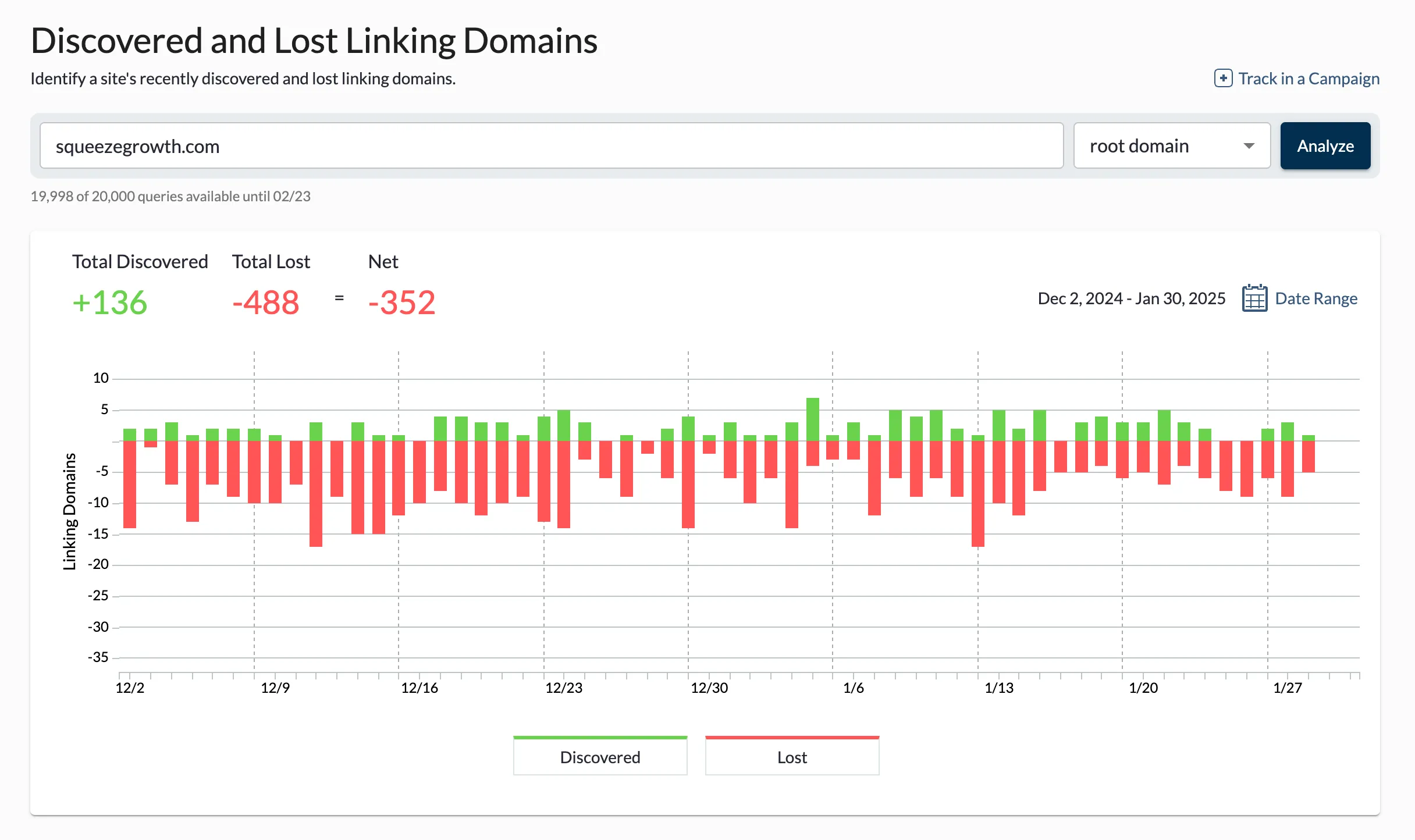This screenshot has width=1415, height=840.
Task: Click the calendar icon next to Date Range
Action: click(x=1254, y=298)
